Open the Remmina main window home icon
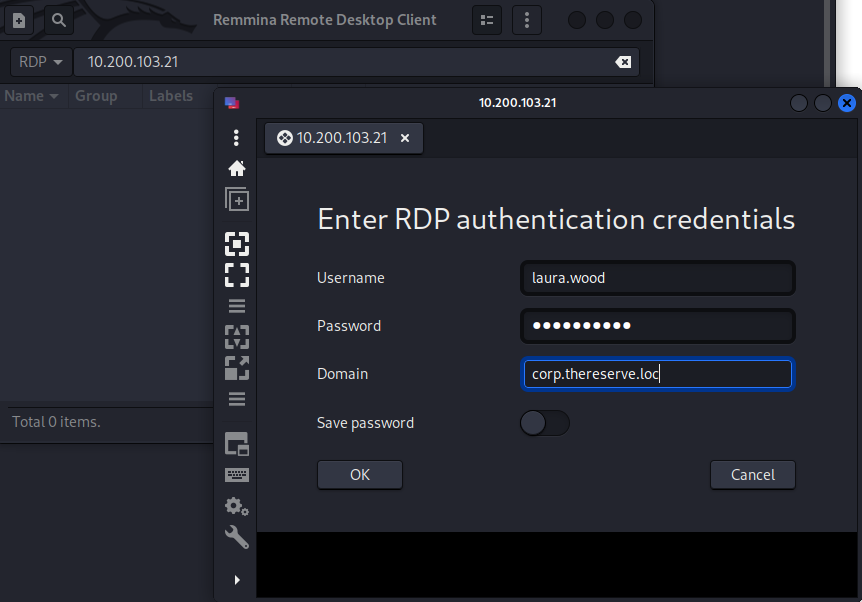The height and width of the screenshot is (602, 862). pos(237,168)
